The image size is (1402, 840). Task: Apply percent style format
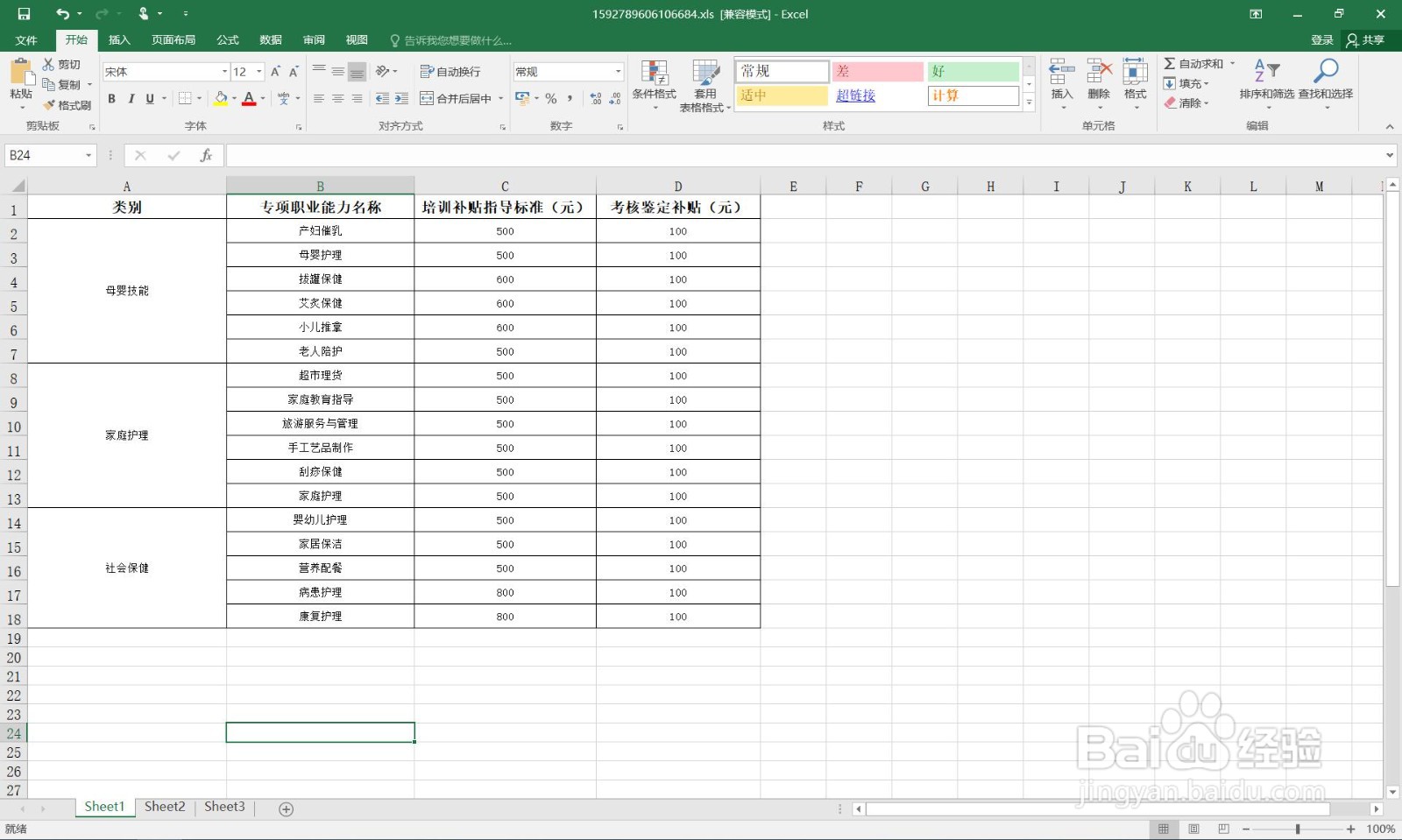[x=551, y=99]
